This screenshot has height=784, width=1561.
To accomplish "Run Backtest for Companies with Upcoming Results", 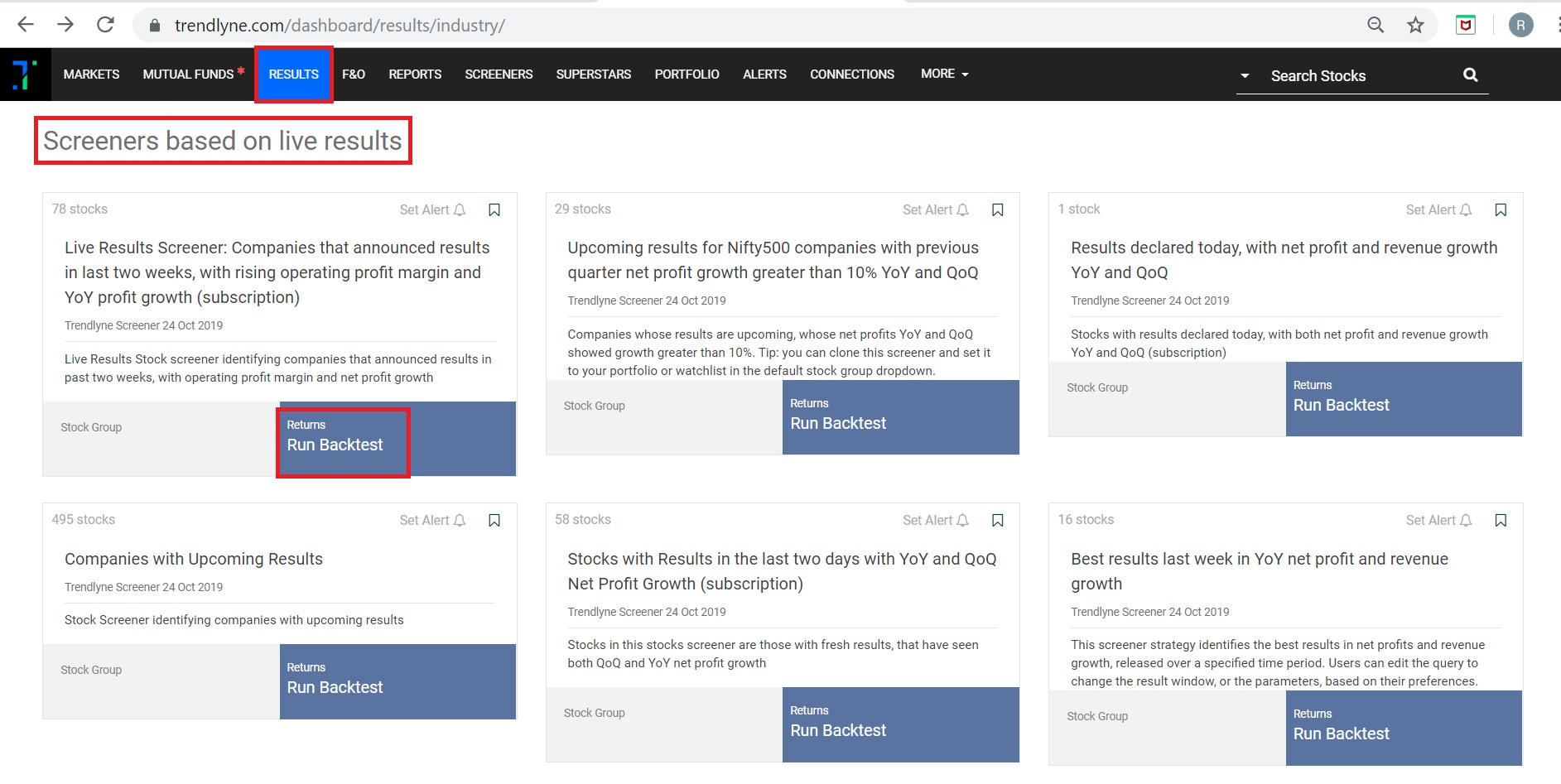I will click(x=335, y=687).
